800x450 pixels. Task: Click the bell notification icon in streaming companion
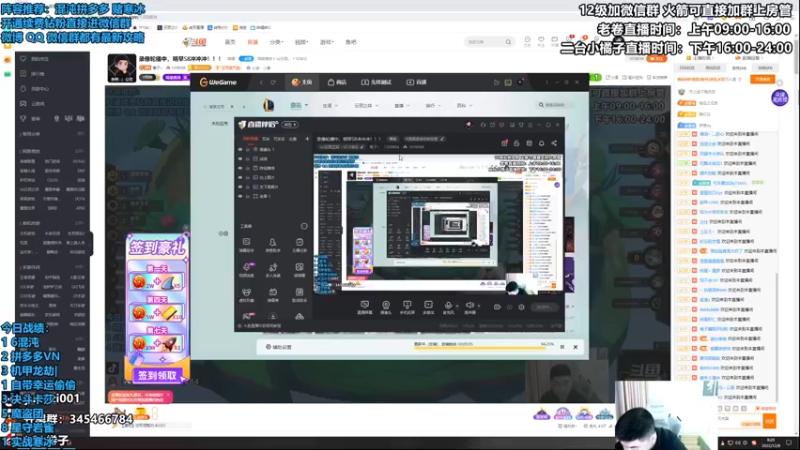pos(541,143)
